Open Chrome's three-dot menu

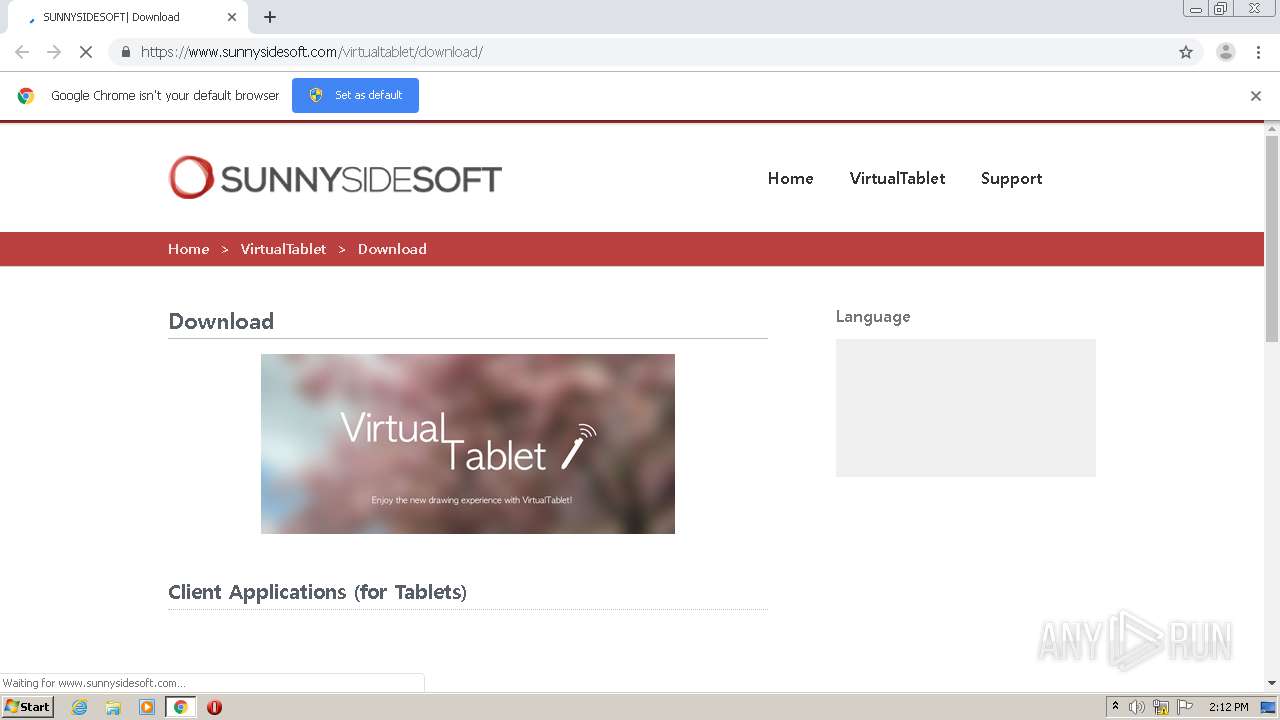(1258, 52)
